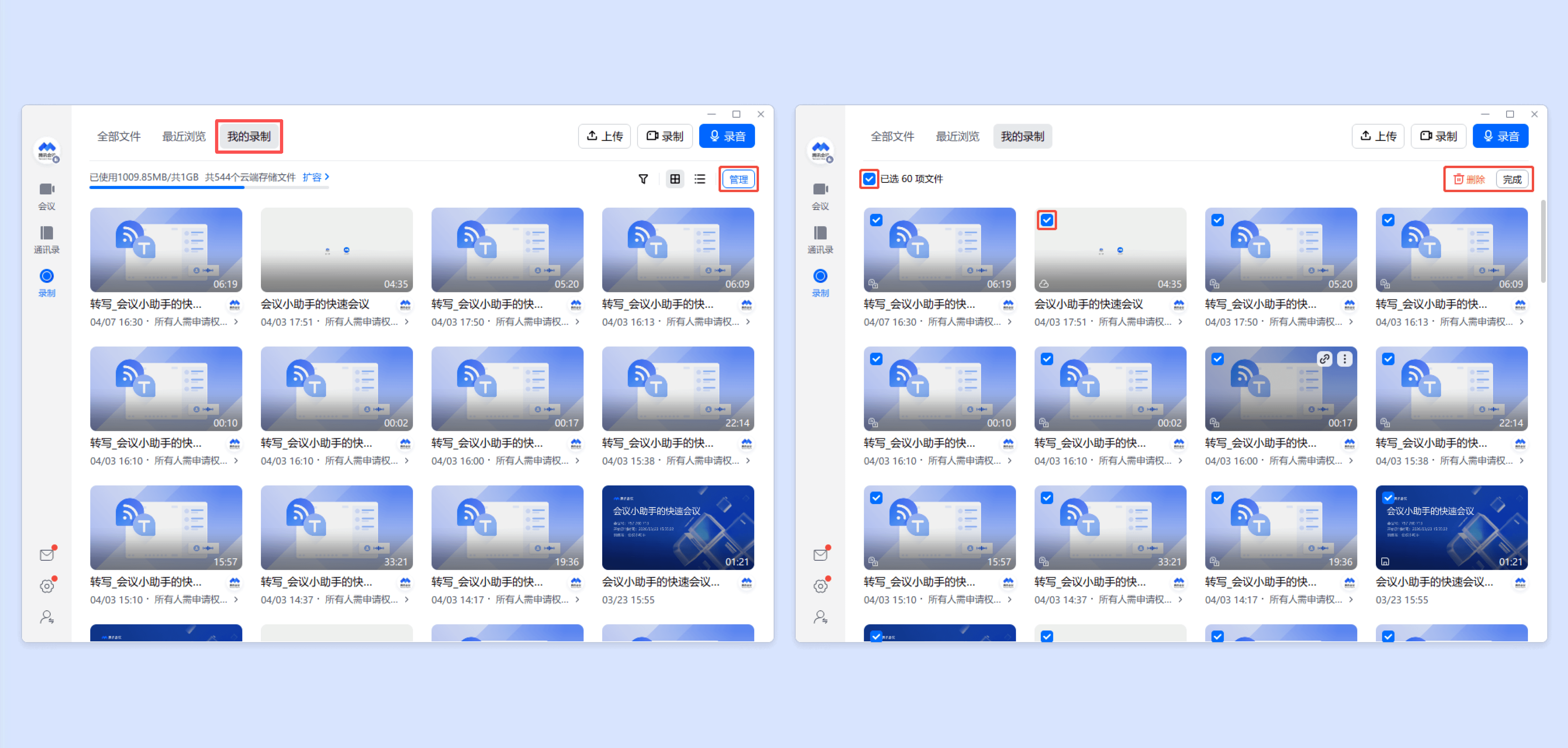Viewport: 1568px width, 748px height.
Task: Deselect the 22:14 recording checkbox
Action: click(x=1388, y=359)
